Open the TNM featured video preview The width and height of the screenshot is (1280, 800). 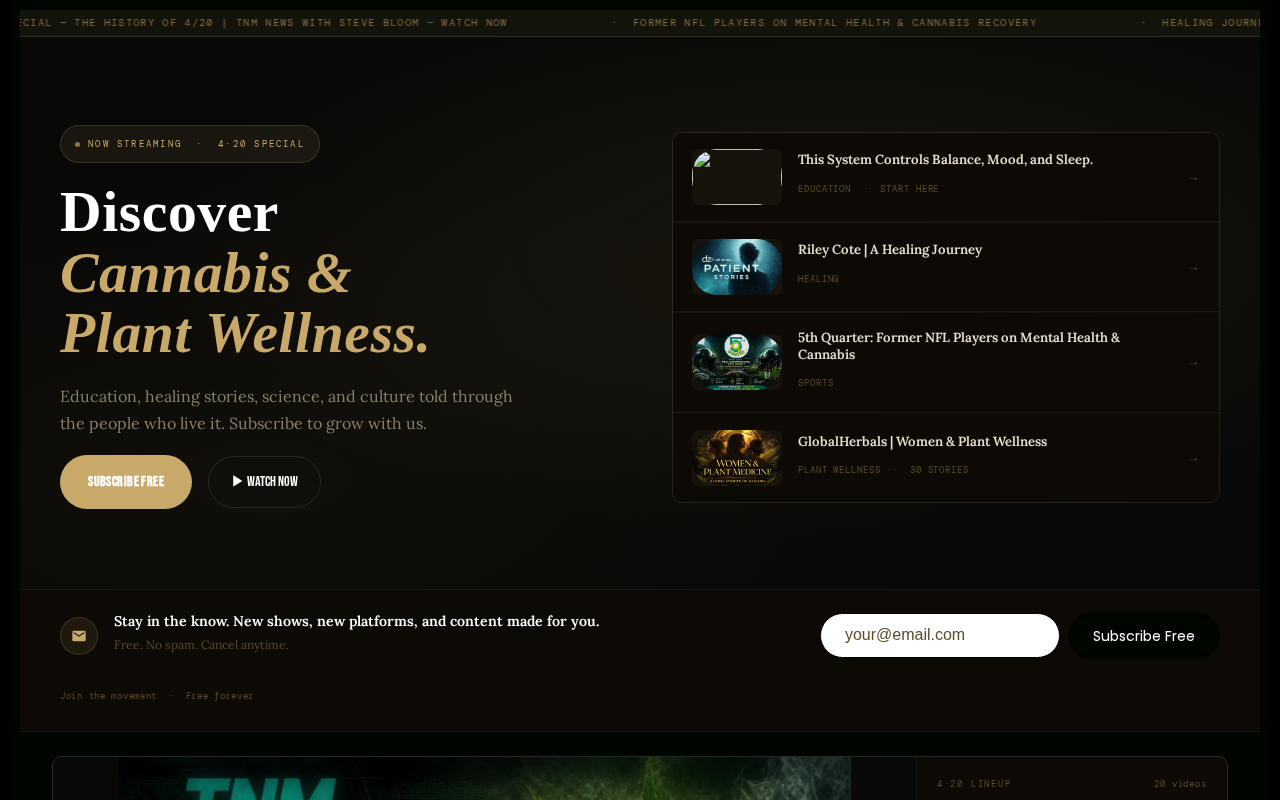click(x=484, y=779)
